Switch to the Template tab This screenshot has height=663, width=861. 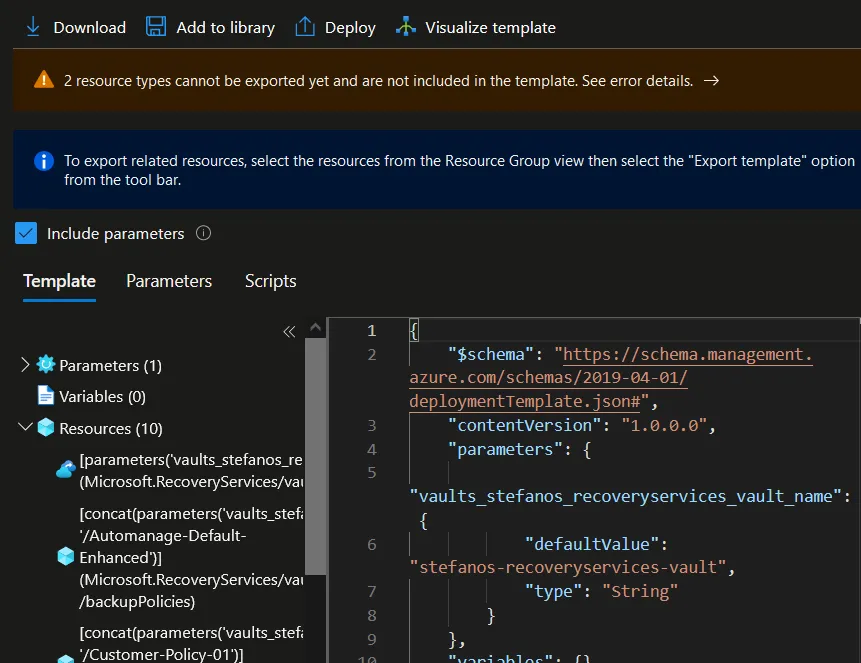59,281
